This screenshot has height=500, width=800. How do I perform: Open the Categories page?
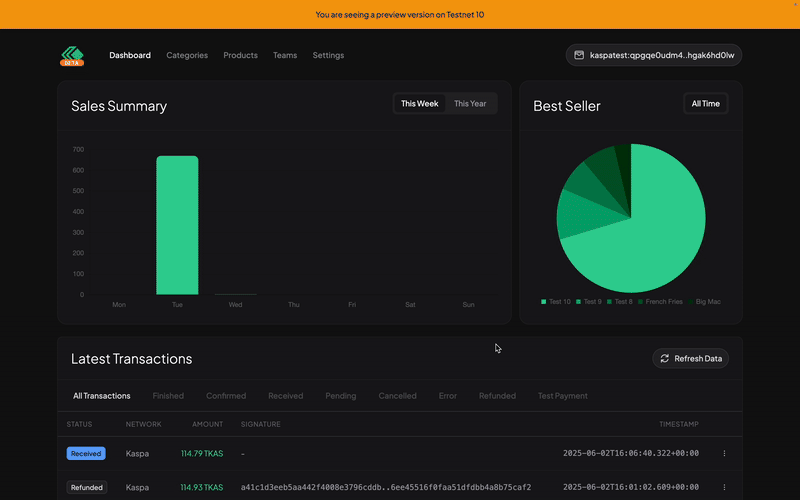tap(187, 55)
